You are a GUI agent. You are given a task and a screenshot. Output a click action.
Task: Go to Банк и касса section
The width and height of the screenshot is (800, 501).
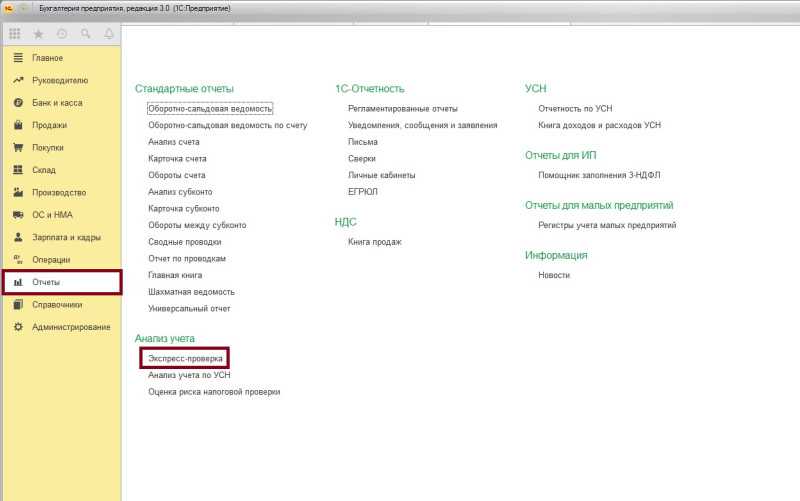pyautogui.click(x=57, y=103)
